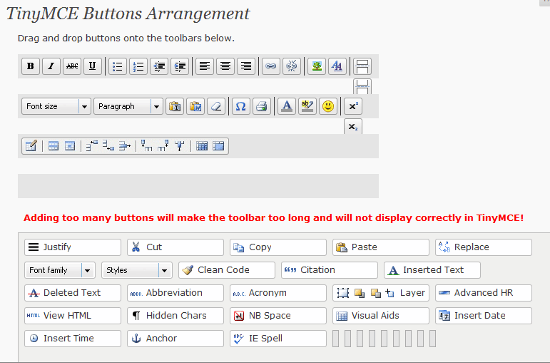Select the Advanced HR button
Viewport: 550px width, 363px height.
tap(483, 293)
